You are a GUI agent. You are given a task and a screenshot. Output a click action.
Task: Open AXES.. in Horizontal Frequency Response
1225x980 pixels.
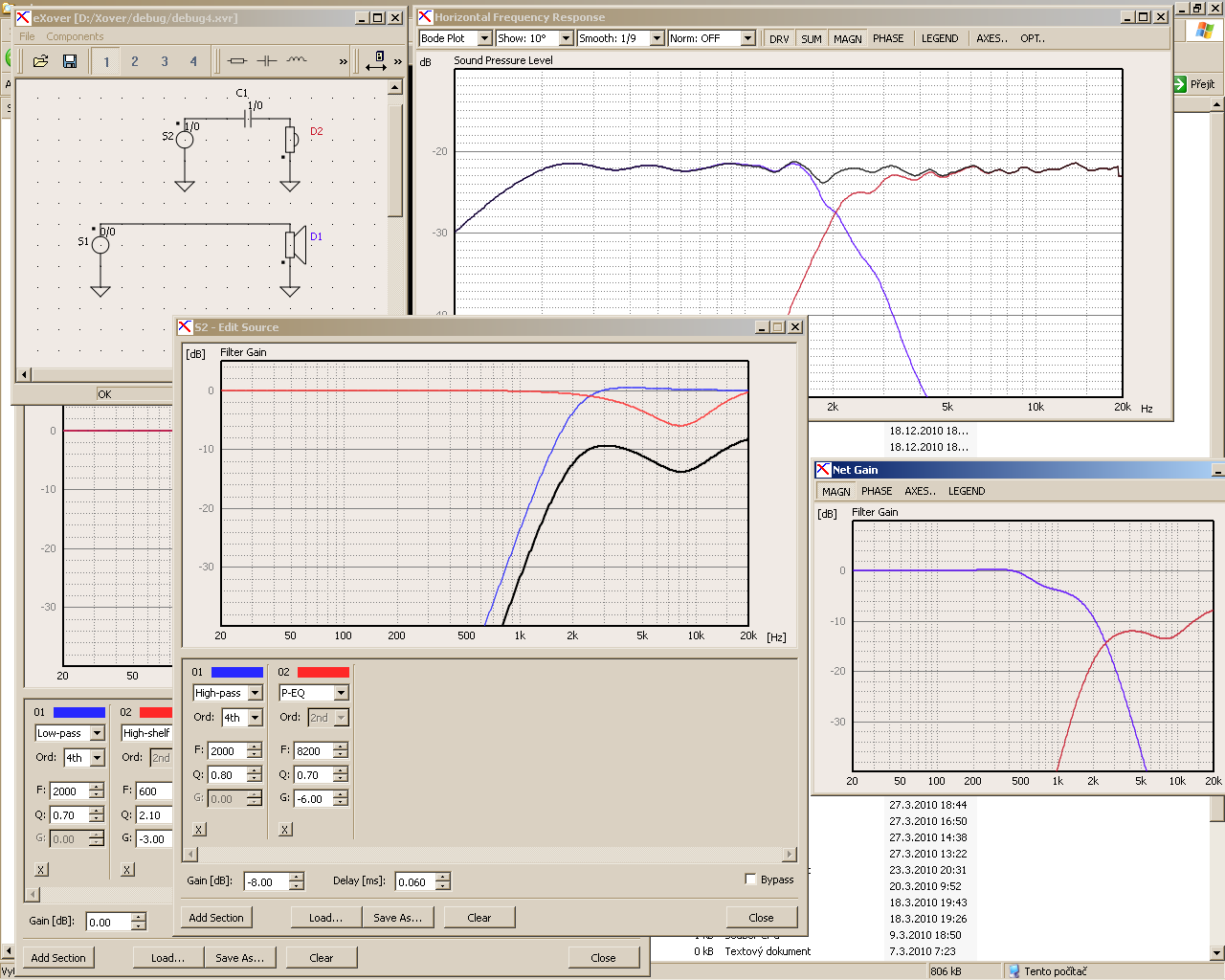991,39
